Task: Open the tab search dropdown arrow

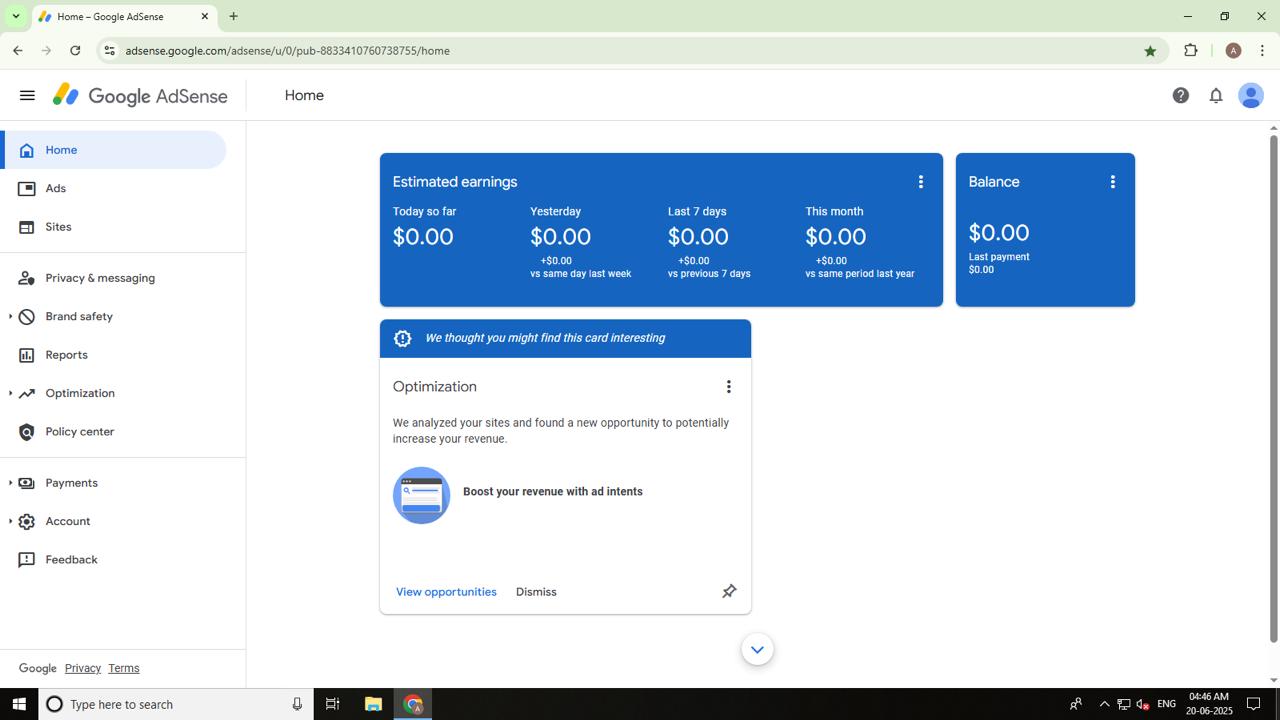Action: [x=16, y=16]
